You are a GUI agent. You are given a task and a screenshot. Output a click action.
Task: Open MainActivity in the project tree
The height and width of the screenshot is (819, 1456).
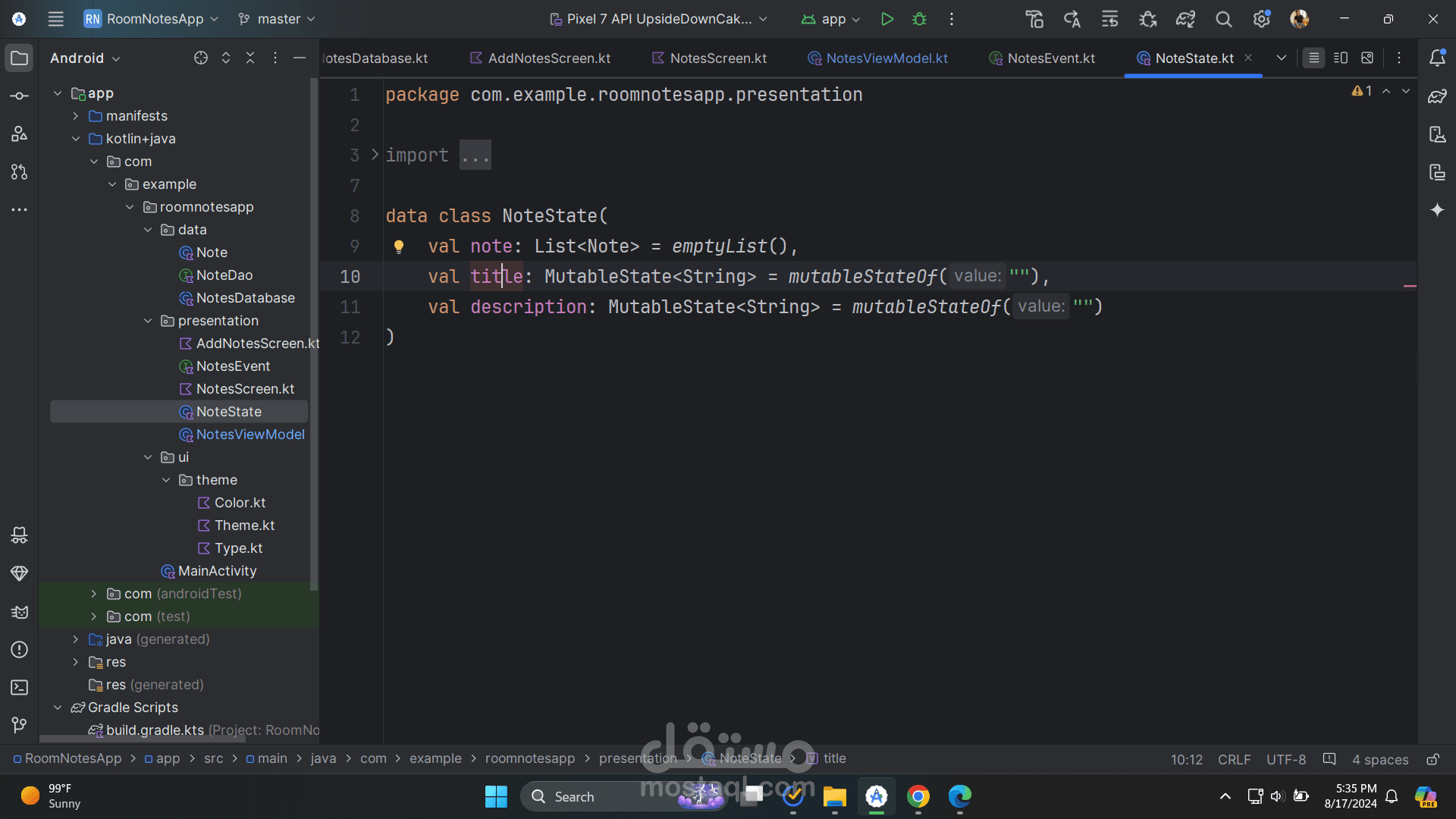217,571
